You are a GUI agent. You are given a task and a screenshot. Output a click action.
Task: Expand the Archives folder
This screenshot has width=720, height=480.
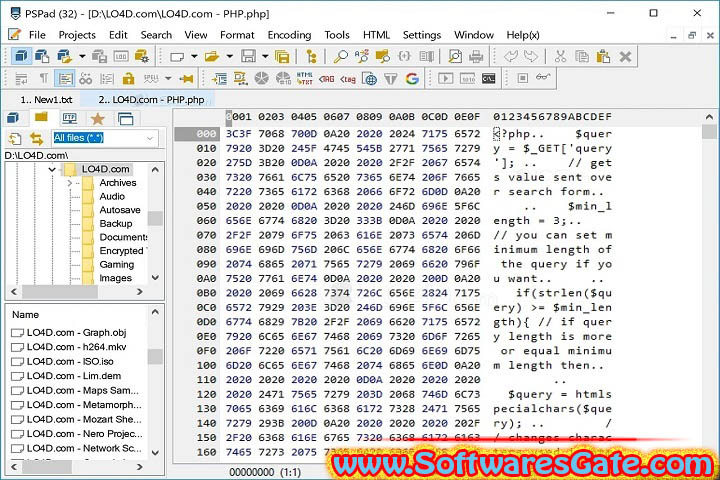click(70, 183)
